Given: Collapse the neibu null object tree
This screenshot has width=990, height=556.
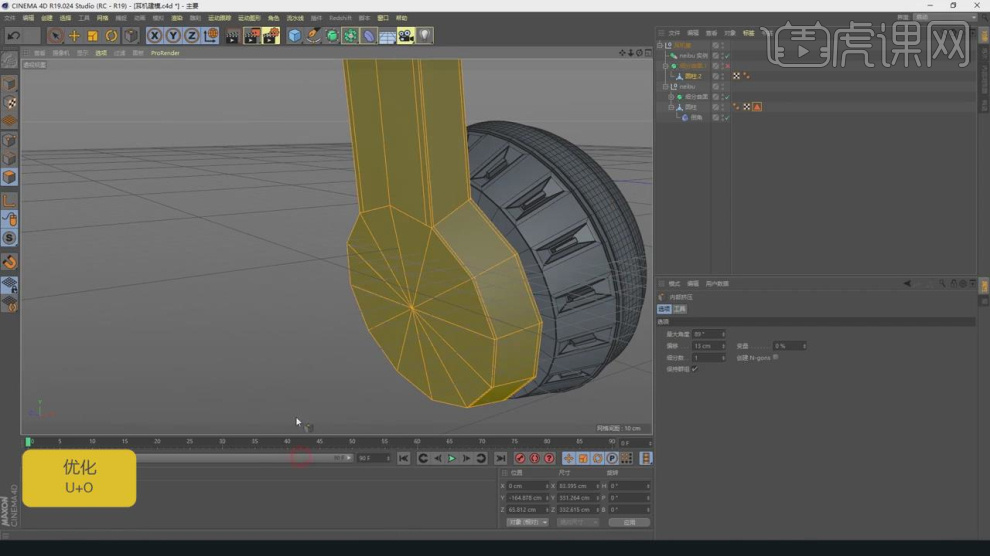Looking at the screenshot, I should click(x=666, y=87).
